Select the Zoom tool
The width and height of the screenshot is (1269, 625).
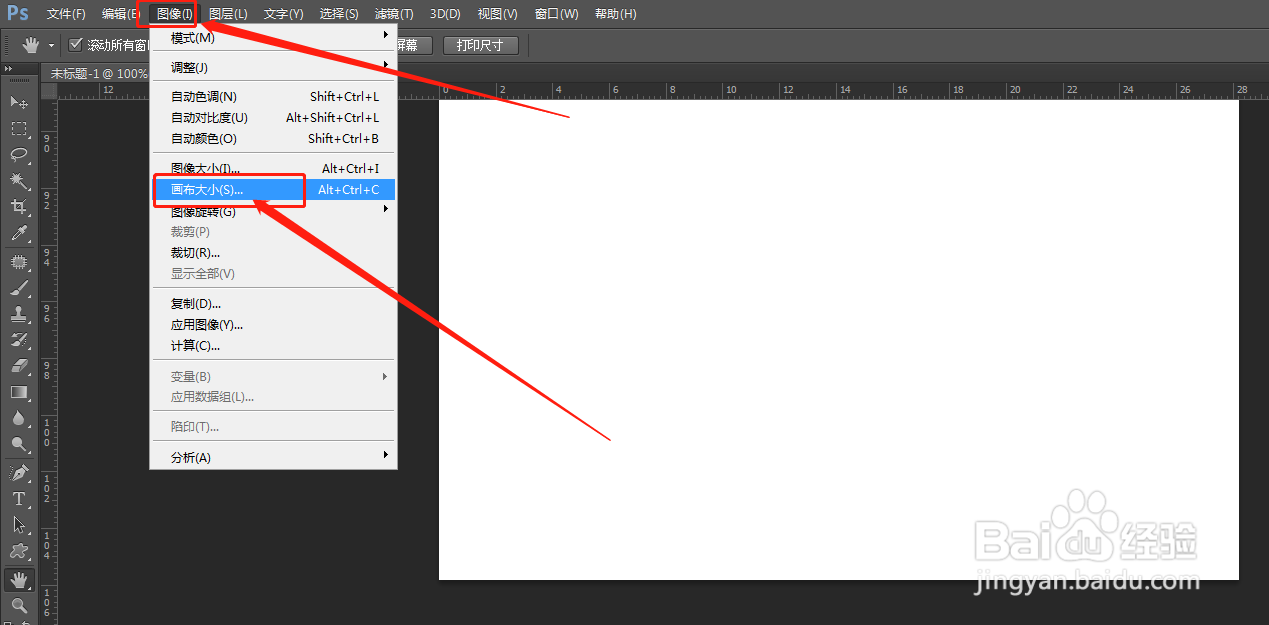(x=19, y=605)
